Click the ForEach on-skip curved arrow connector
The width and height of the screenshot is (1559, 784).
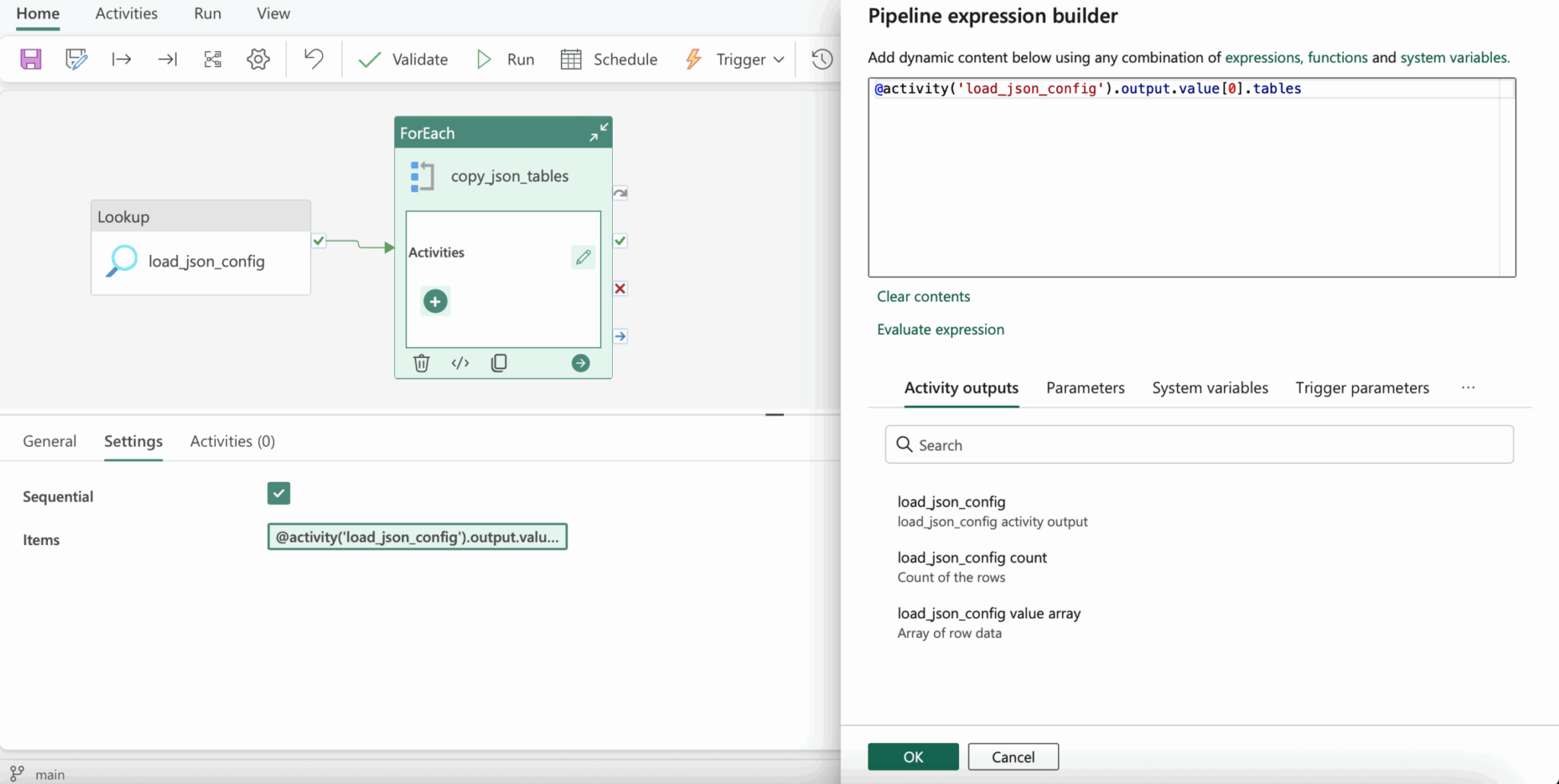(620, 193)
